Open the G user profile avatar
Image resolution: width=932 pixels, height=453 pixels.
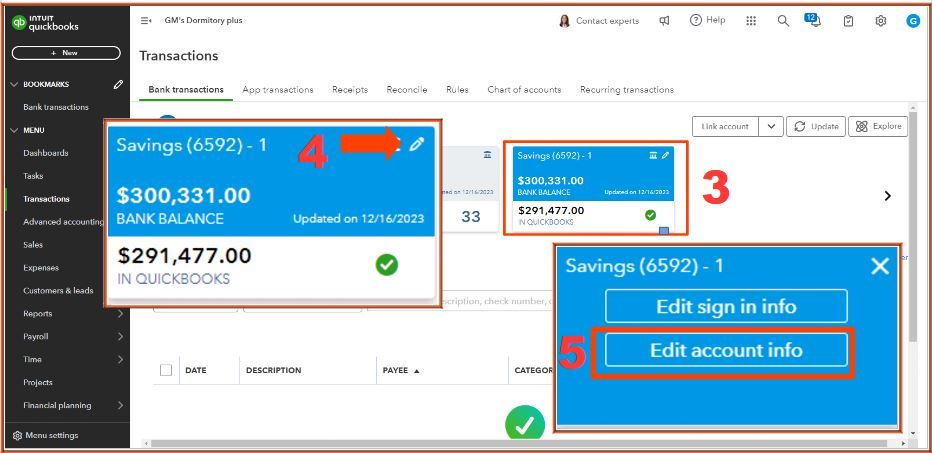point(913,21)
